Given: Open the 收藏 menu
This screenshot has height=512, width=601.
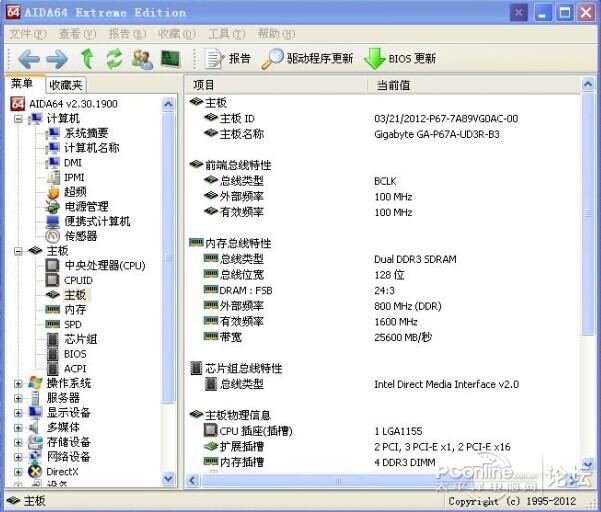Looking at the screenshot, I should 177,34.
